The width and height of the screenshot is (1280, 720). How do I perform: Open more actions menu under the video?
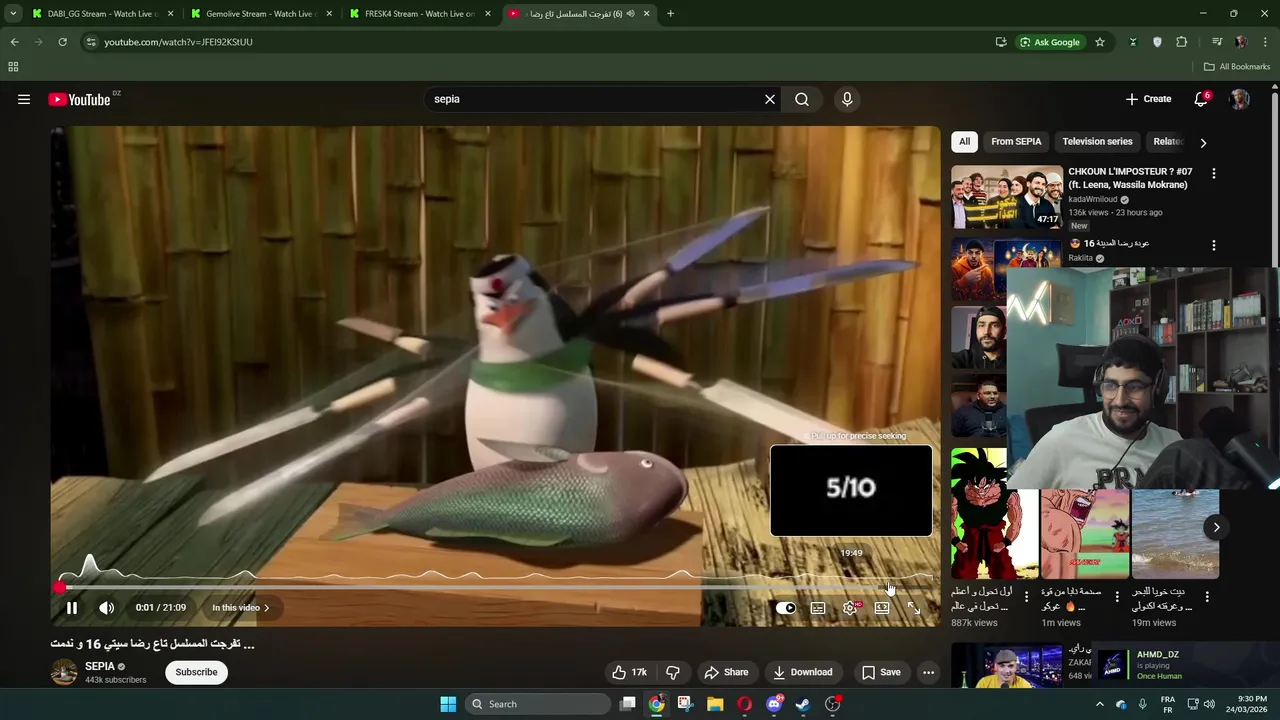tap(928, 672)
